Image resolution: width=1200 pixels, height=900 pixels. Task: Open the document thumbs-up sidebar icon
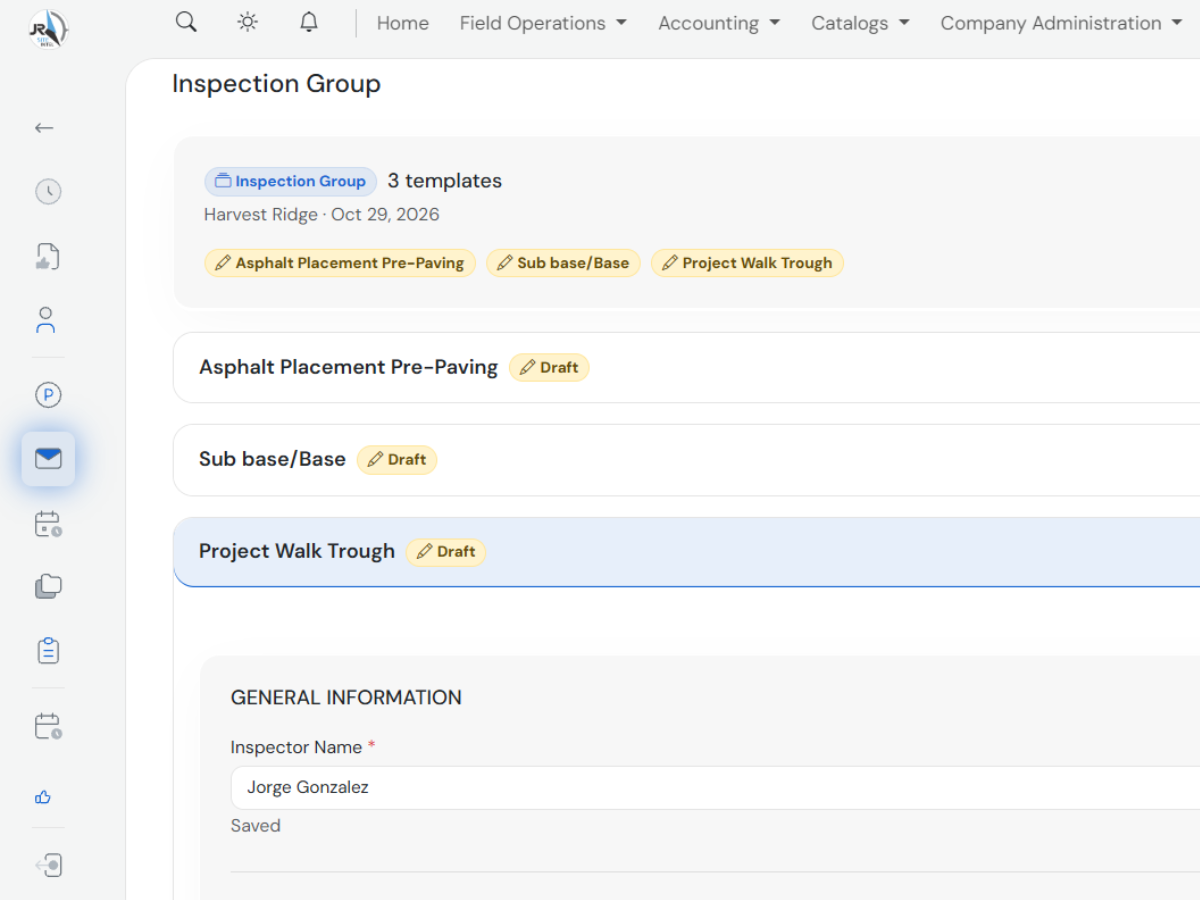coord(48,257)
